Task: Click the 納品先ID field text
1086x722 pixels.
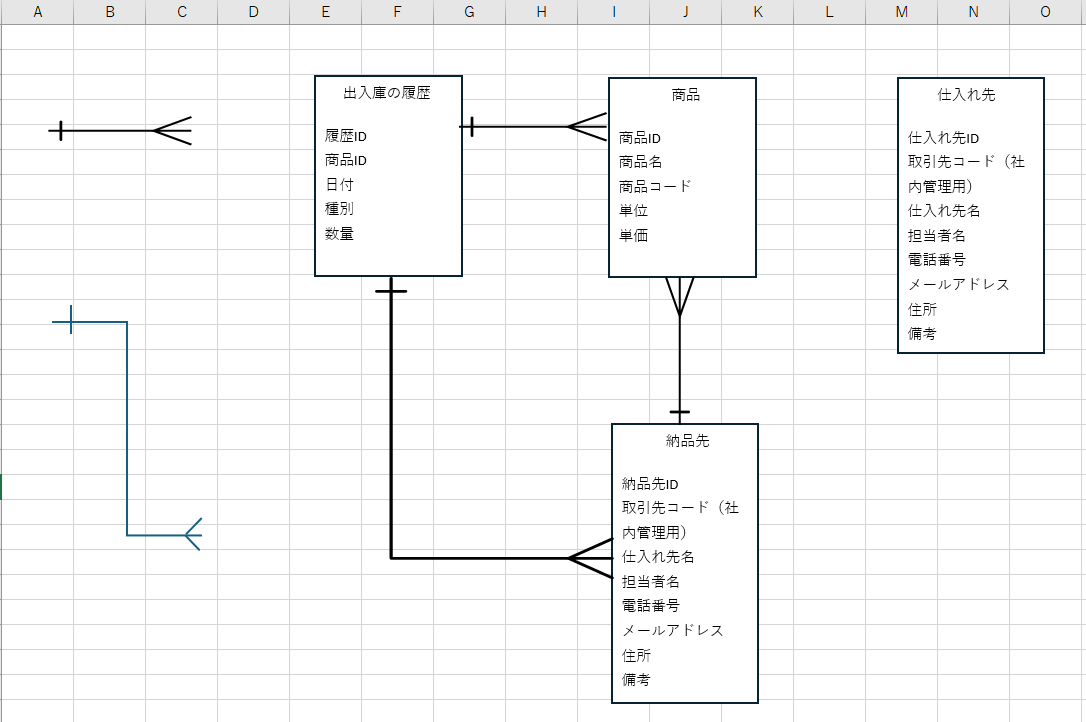Action: click(x=650, y=484)
